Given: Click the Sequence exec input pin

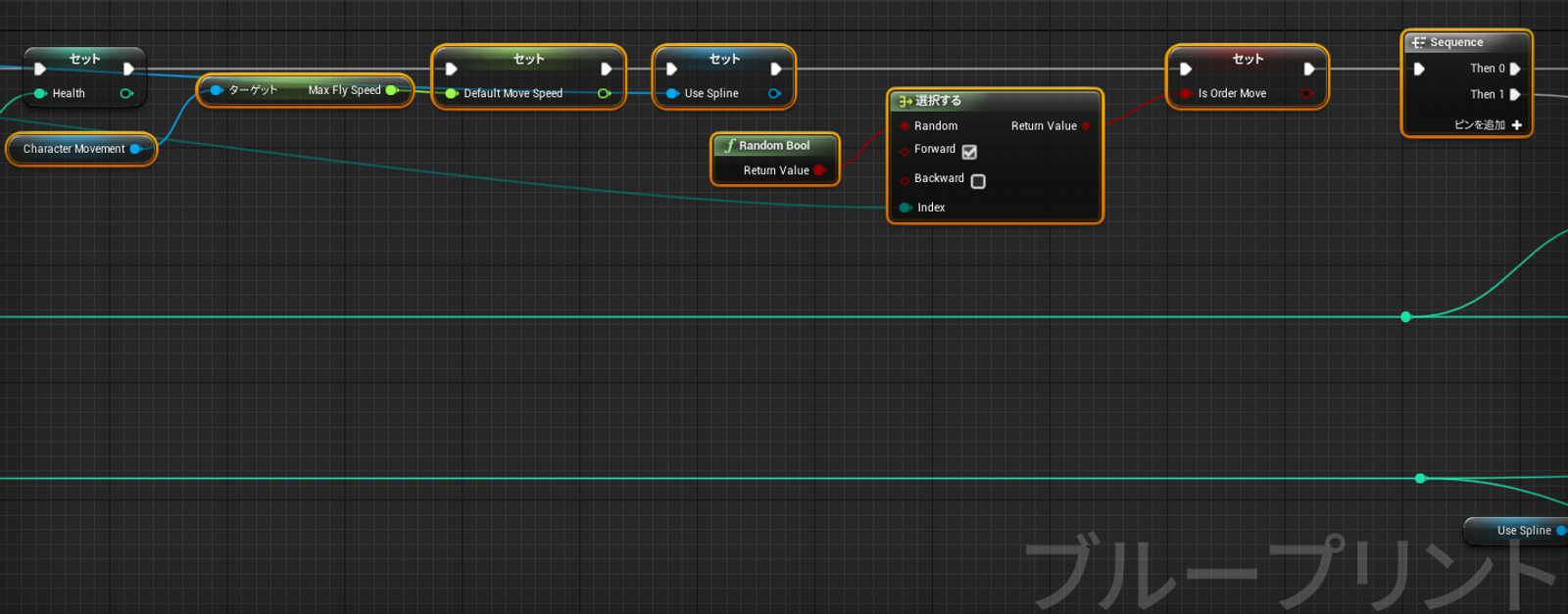Looking at the screenshot, I should coord(1419,69).
